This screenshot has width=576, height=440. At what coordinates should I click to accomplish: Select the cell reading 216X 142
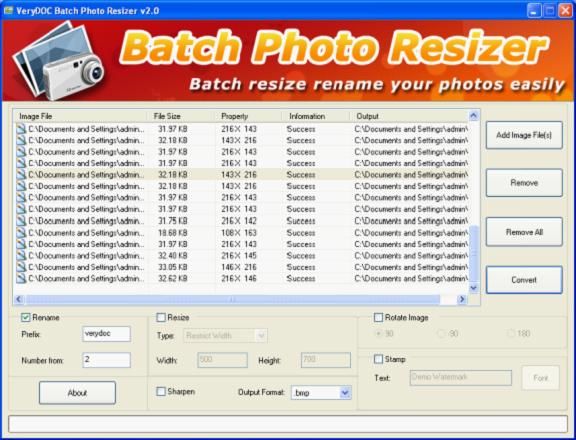pos(239,221)
